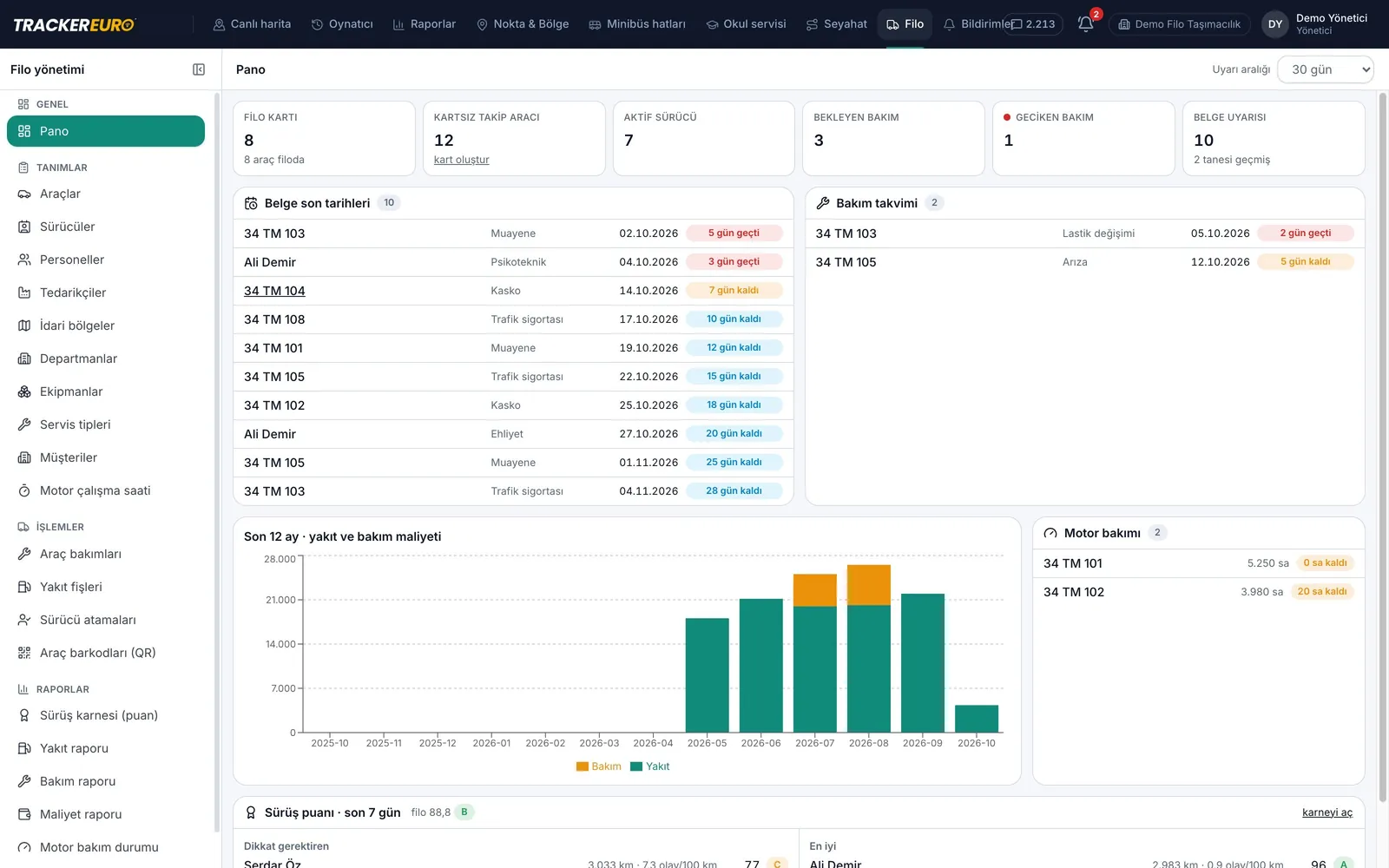
Task: Go to the Nokta & Bölge tab
Action: click(523, 24)
